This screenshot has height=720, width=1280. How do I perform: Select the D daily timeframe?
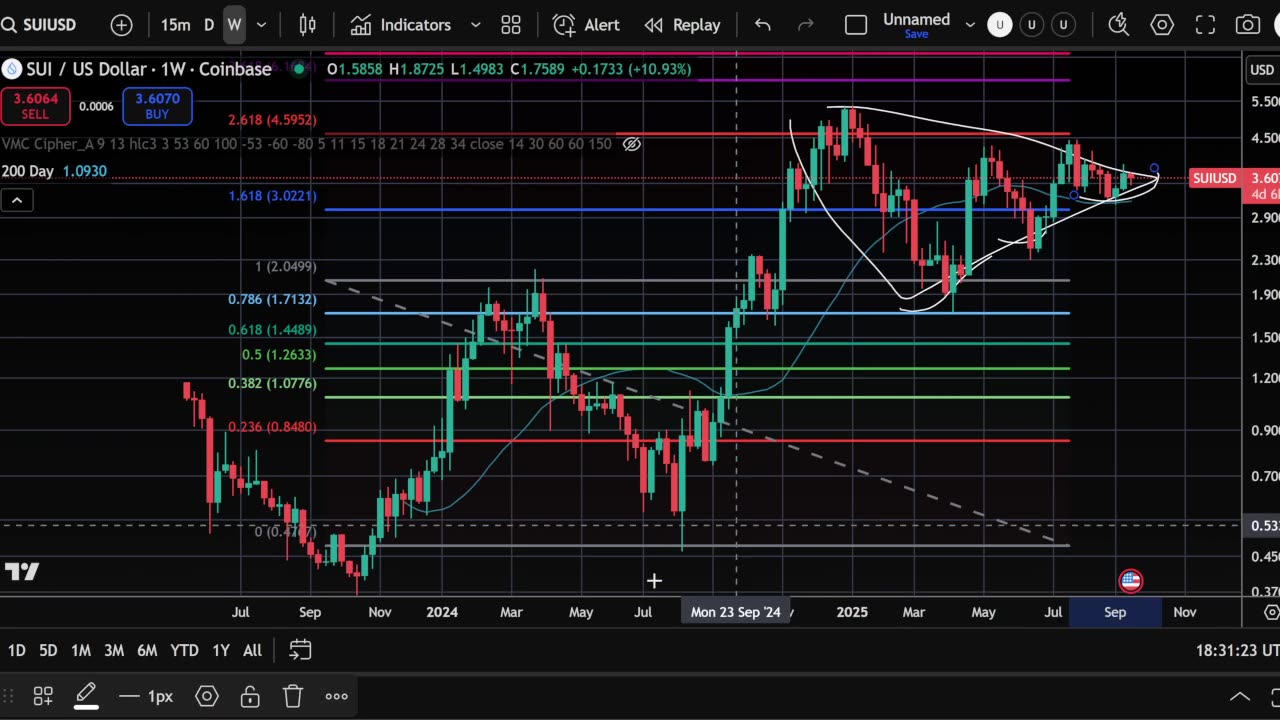(209, 25)
